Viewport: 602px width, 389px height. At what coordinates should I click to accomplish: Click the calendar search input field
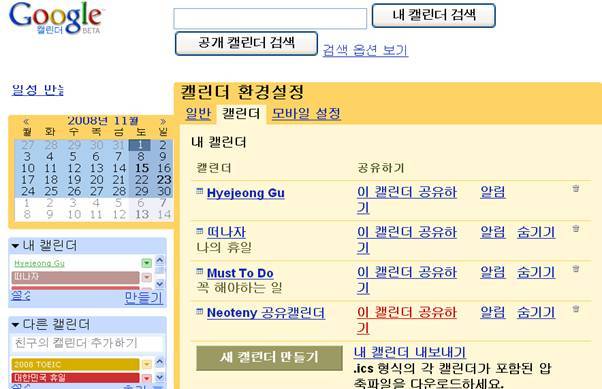point(270,18)
